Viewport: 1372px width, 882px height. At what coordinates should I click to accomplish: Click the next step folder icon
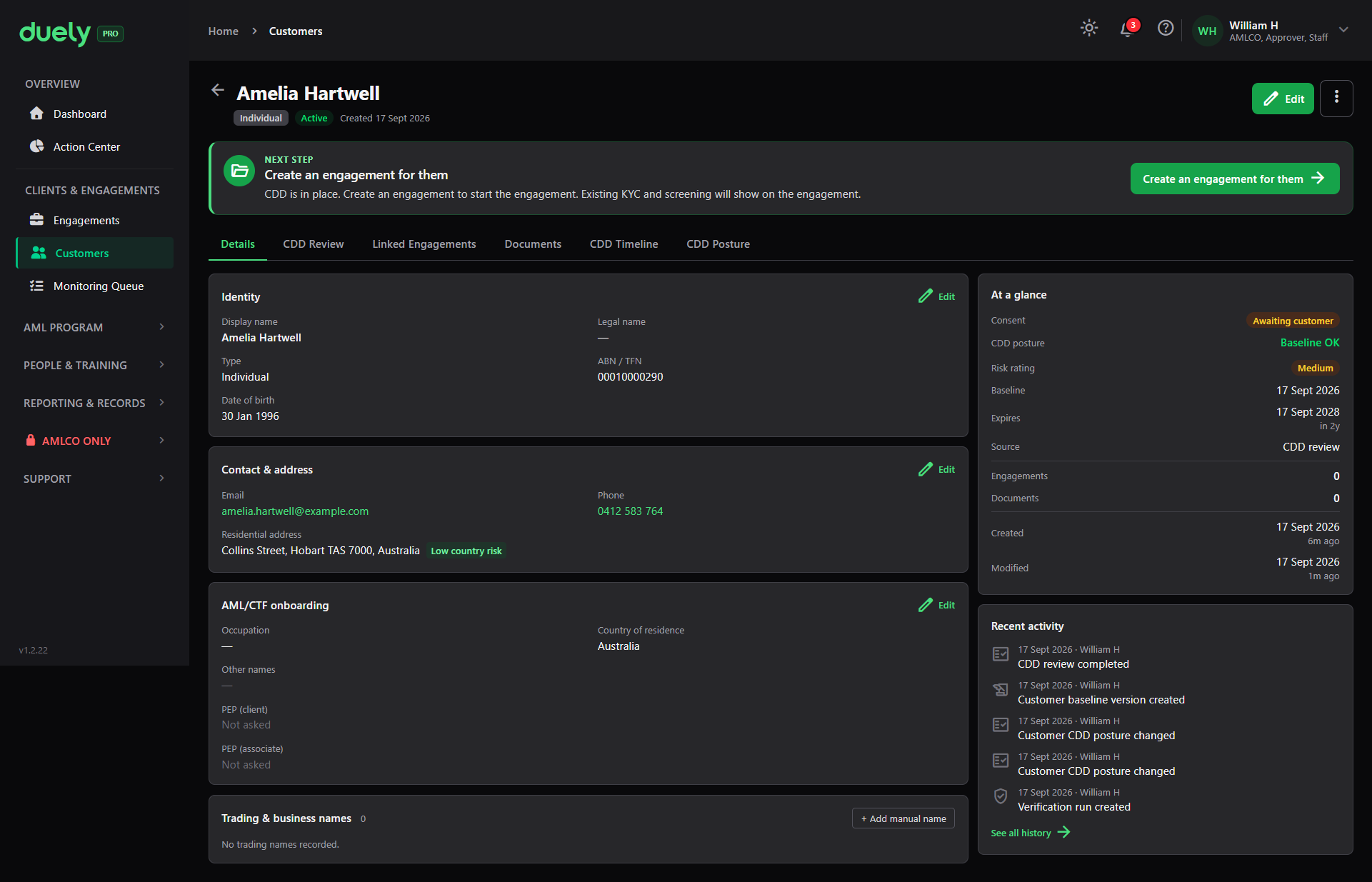pyautogui.click(x=239, y=171)
